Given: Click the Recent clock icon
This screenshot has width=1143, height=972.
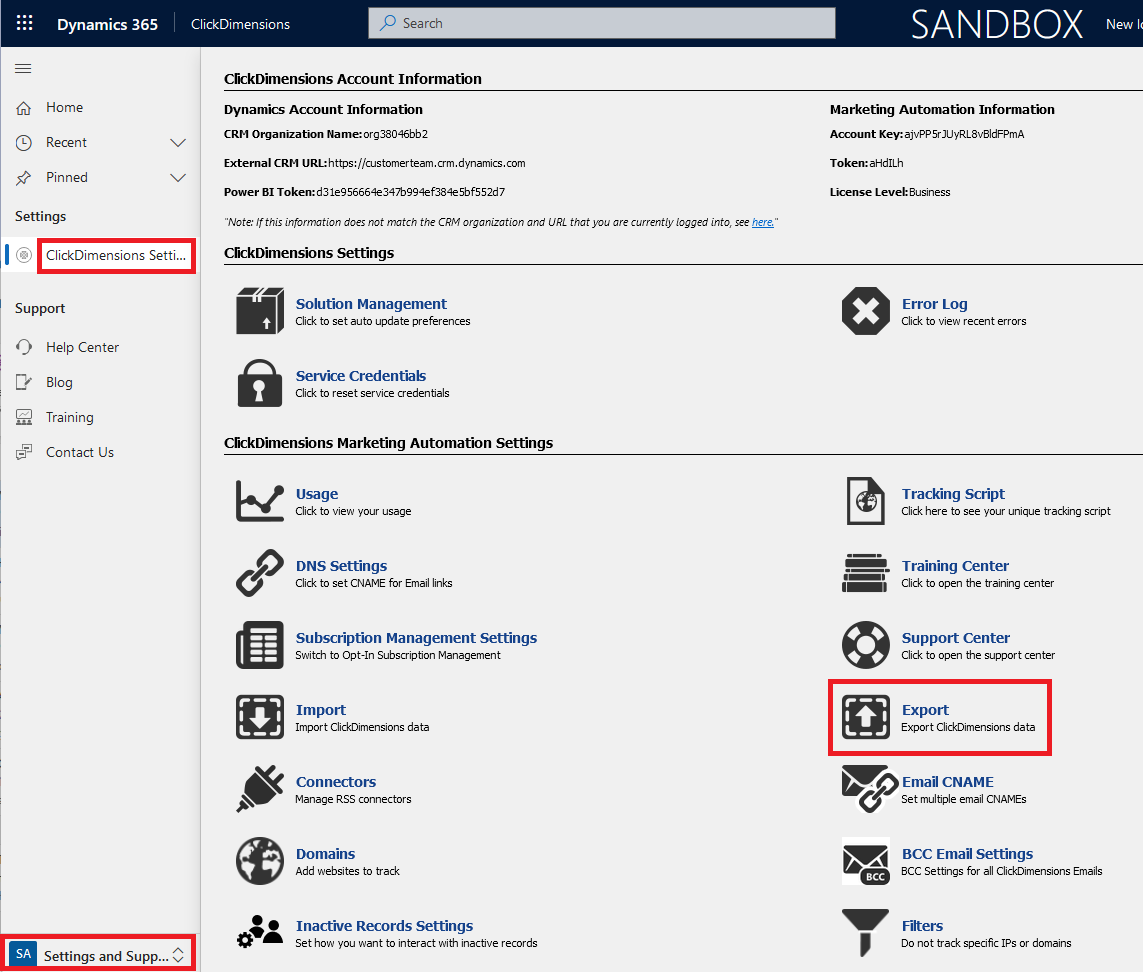Looking at the screenshot, I should point(24,143).
